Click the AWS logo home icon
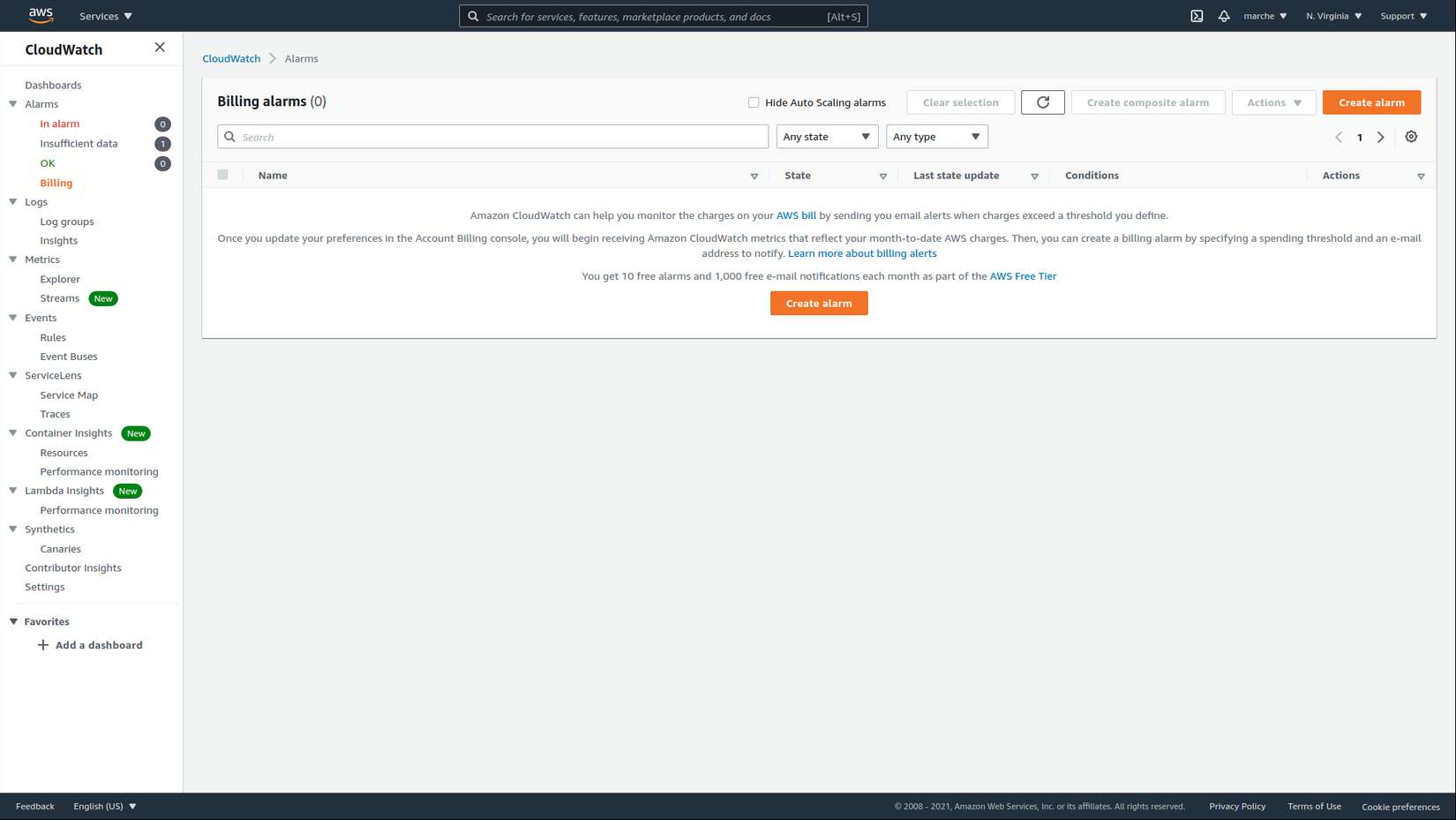The height and width of the screenshot is (820, 1456). 41,15
